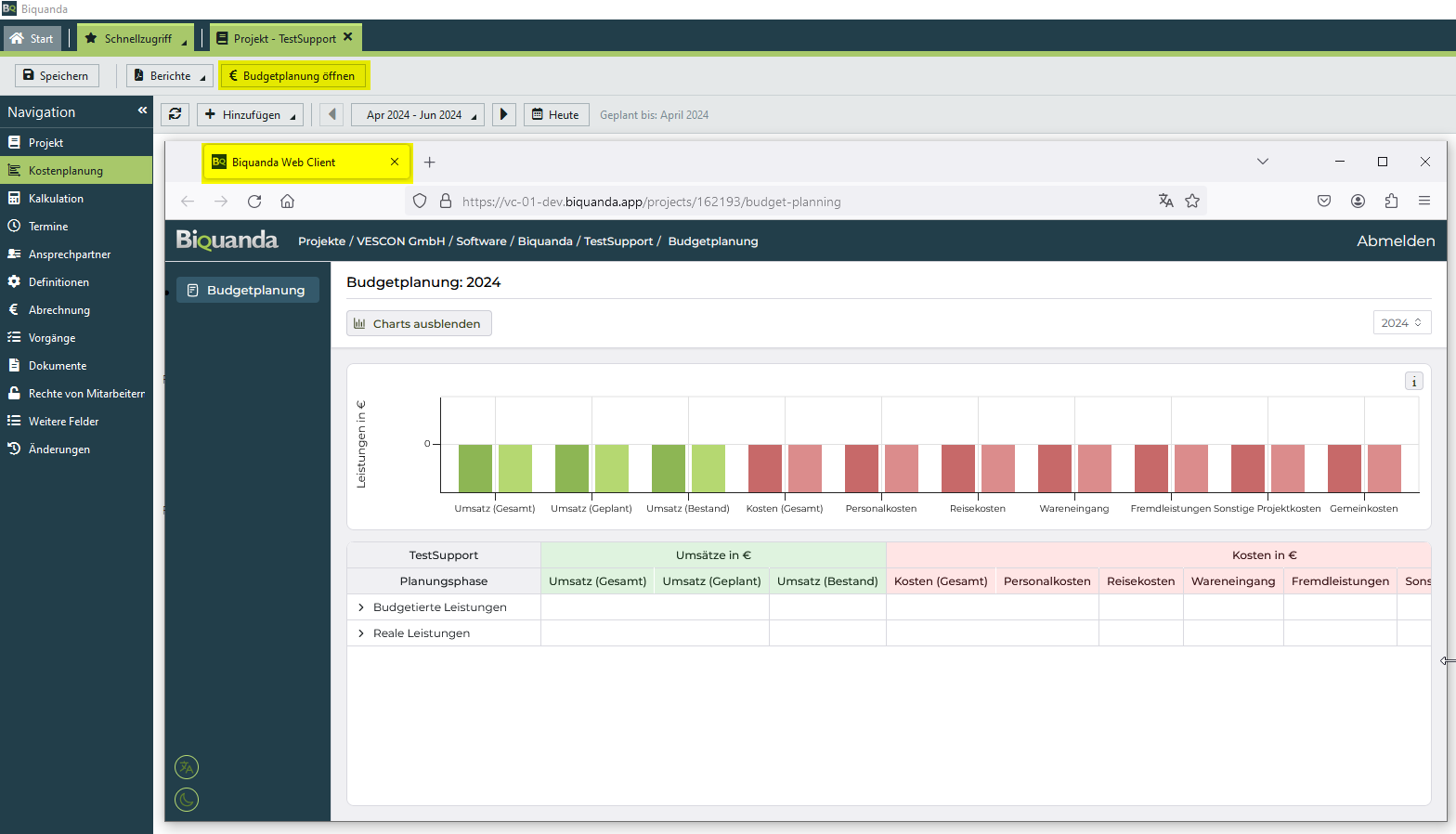Viewport: 1456px width, 834px height.
Task: Expand Budgetierte Leistungen row
Action: click(361, 607)
